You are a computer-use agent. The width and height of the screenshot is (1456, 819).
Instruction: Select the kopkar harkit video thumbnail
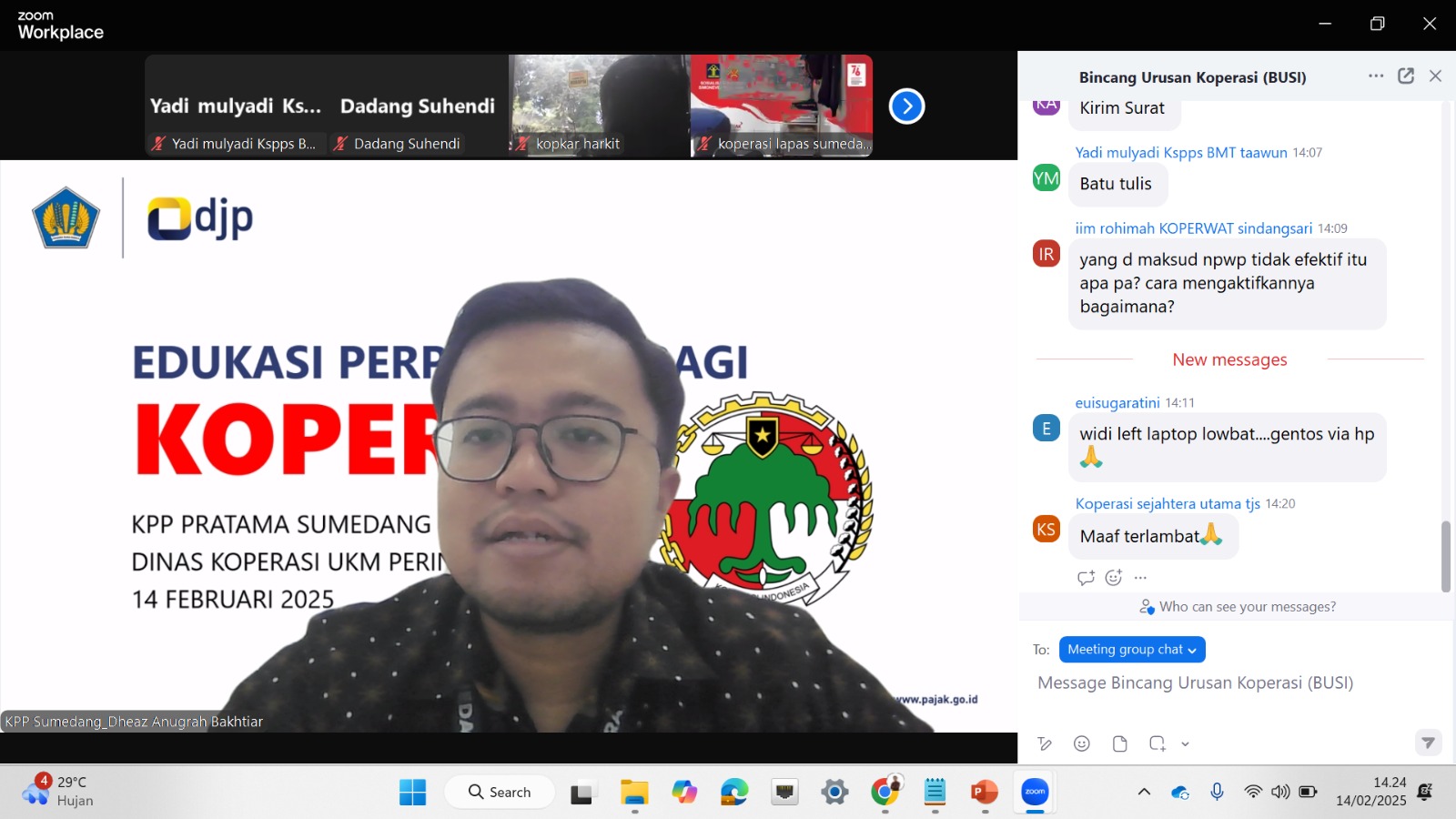[x=599, y=106]
